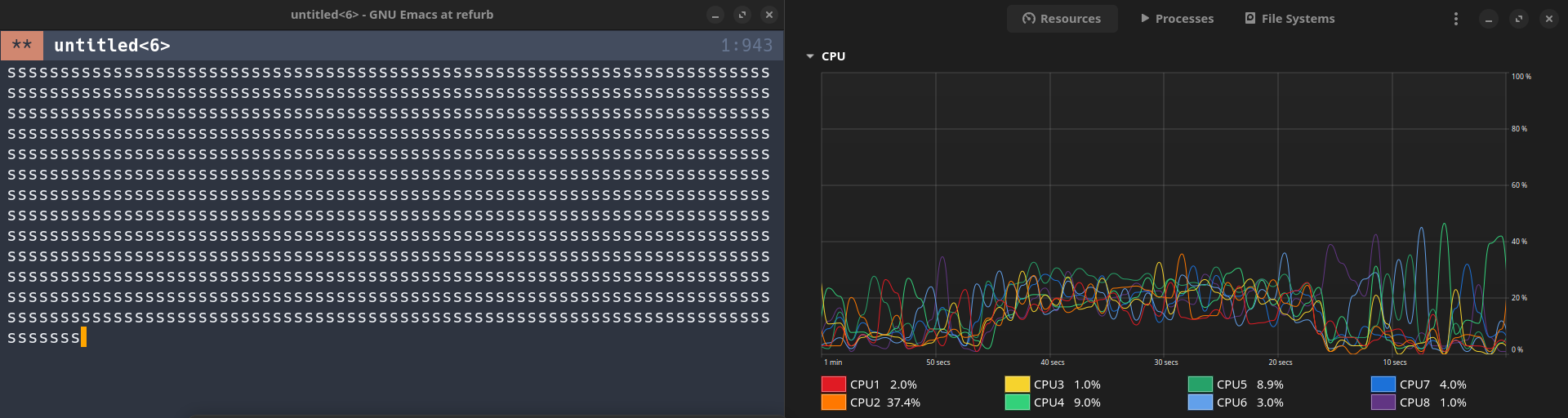
Task: Pick the light green CPU4 color swatch
Action: click(1017, 402)
